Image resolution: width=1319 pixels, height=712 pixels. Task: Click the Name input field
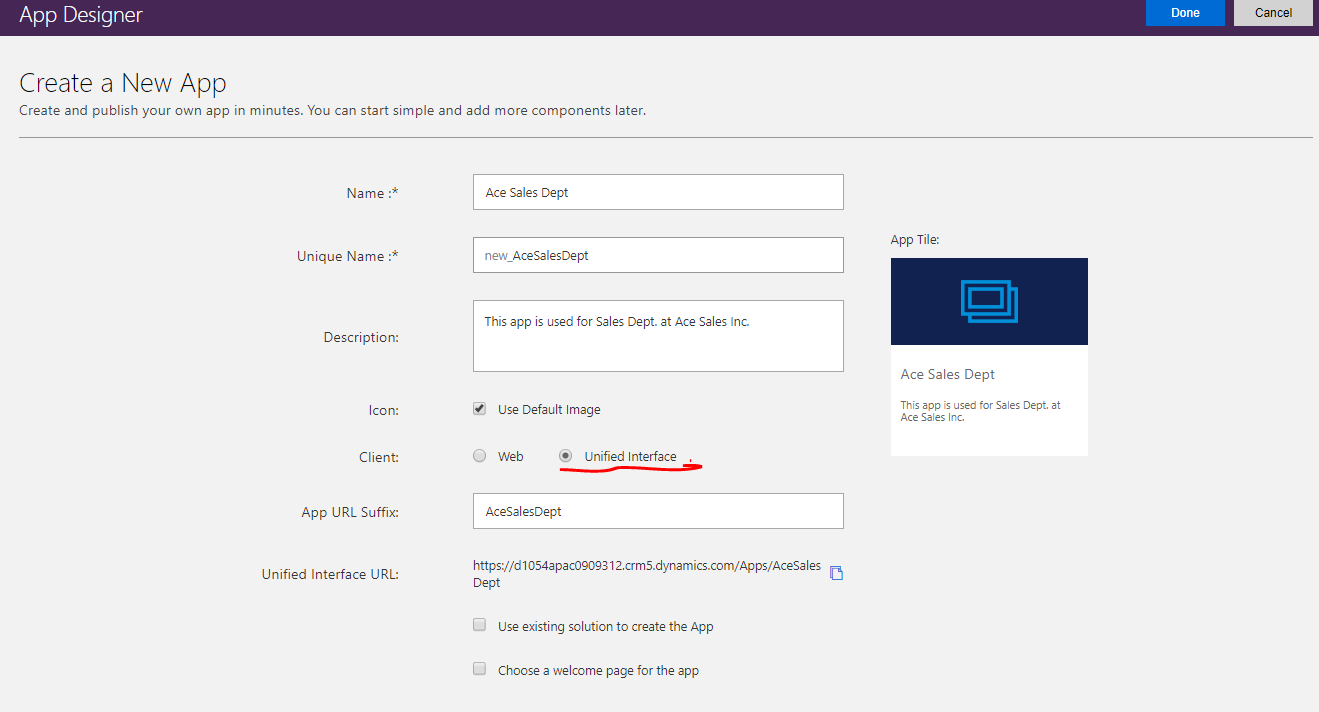coord(658,192)
